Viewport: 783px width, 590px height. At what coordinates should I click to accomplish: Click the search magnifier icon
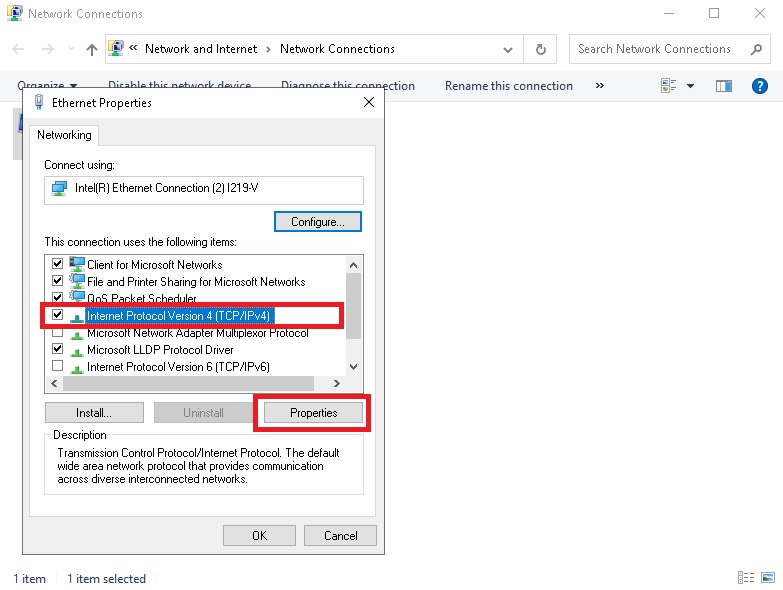755,49
